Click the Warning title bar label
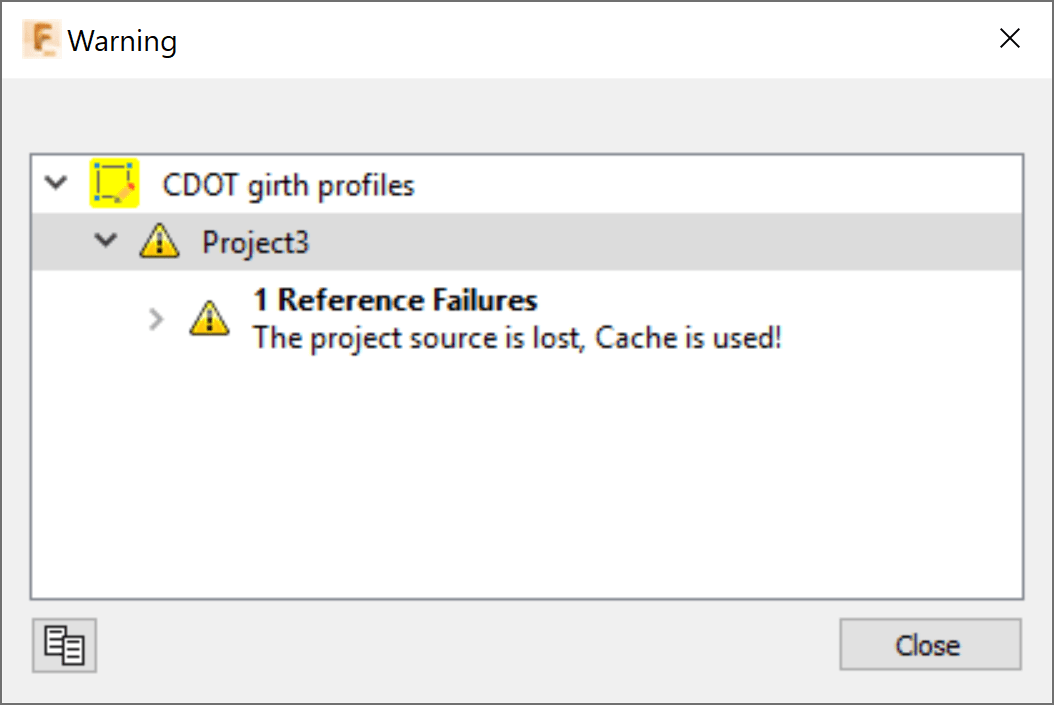Image resolution: width=1054 pixels, height=705 pixels. coord(122,40)
